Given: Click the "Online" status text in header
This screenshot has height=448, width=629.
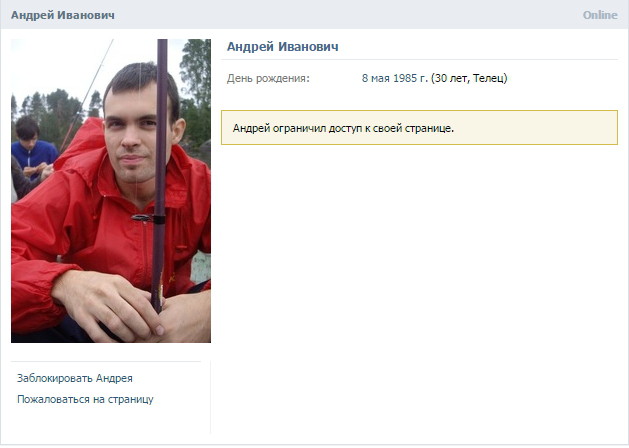Looking at the screenshot, I should pyautogui.click(x=600, y=15).
